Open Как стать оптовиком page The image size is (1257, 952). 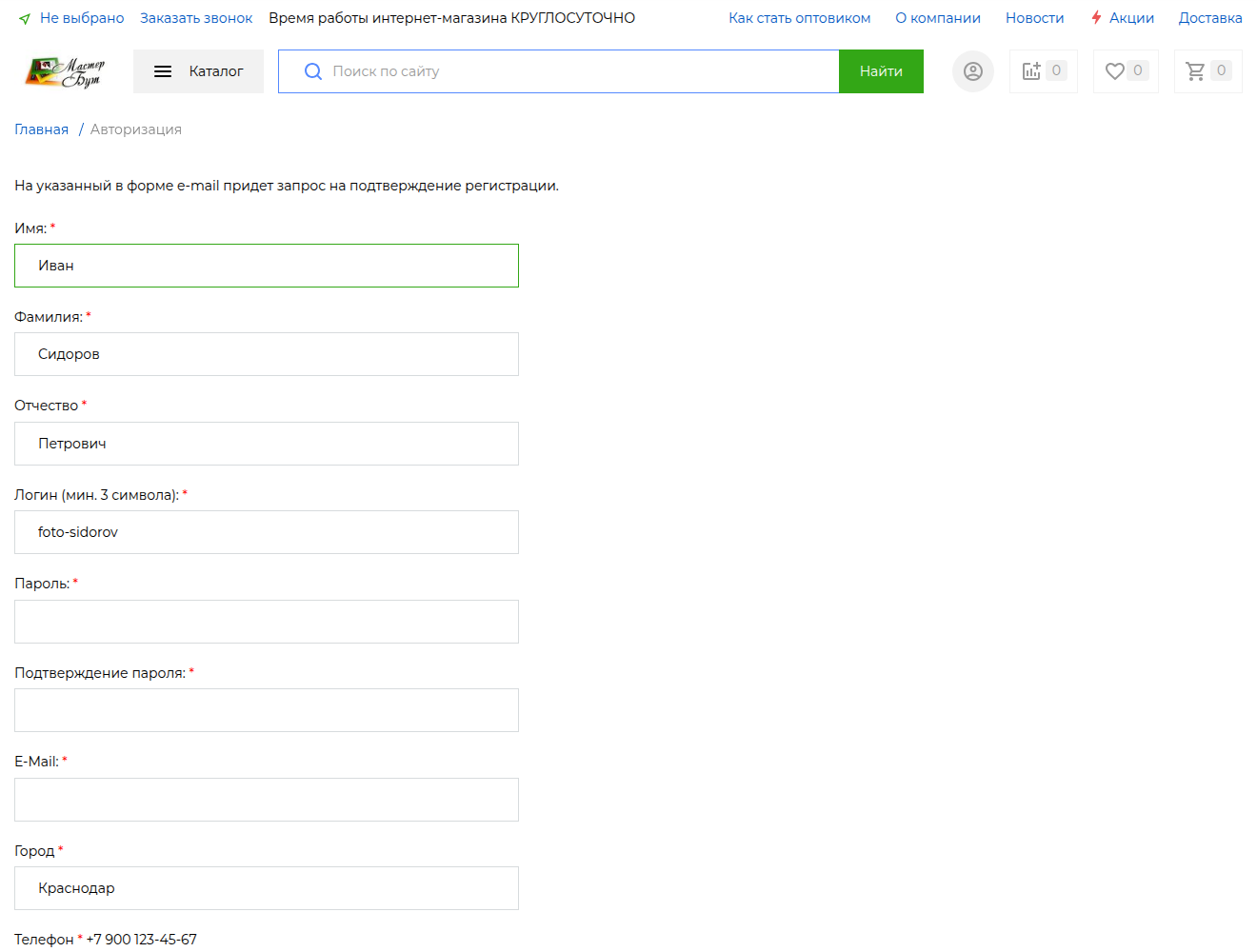click(800, 18)
